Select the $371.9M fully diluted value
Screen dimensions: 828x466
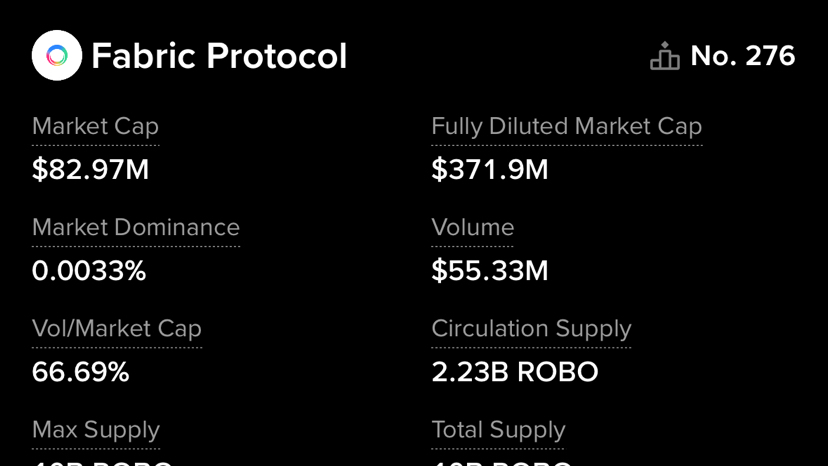[489, 170]
